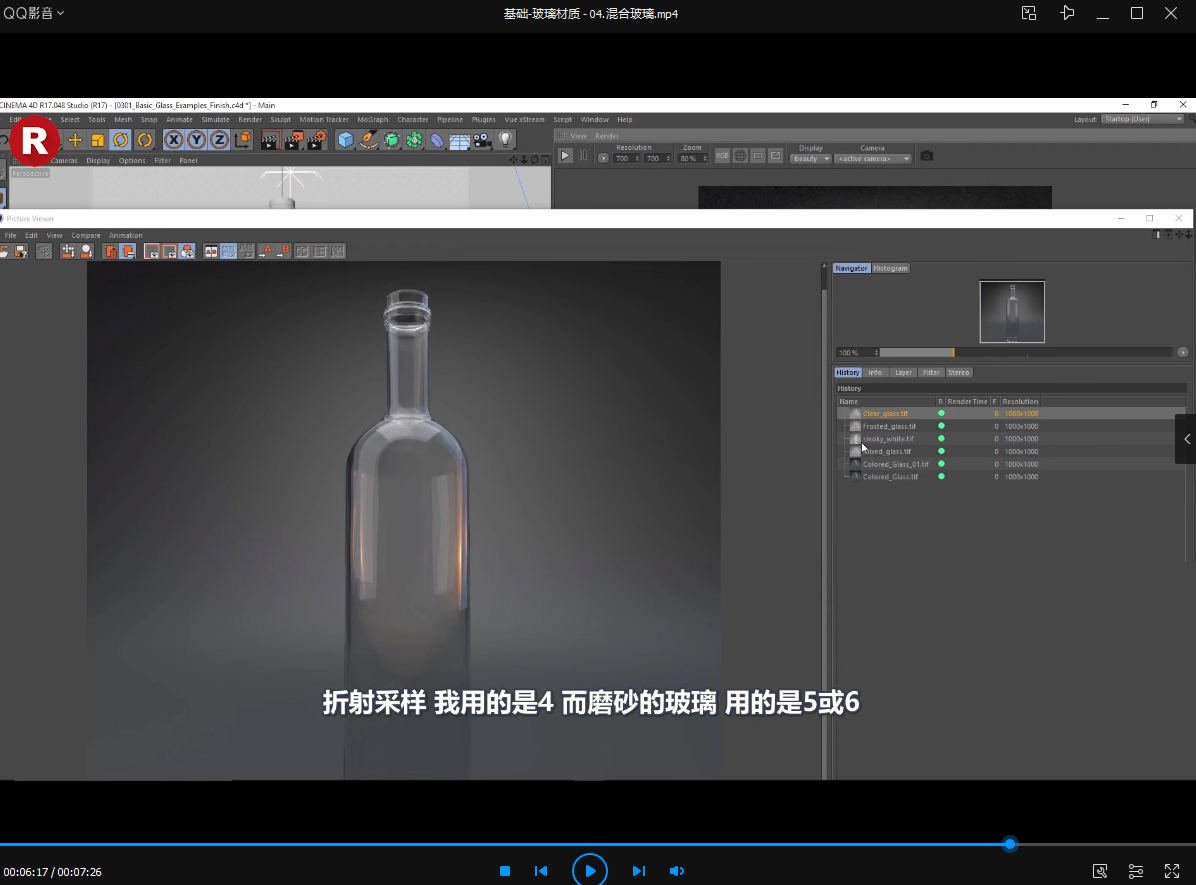1196x885 pixels.
Task: Switch to the Filter tab in History panel
Action: [x=931, y=372]
